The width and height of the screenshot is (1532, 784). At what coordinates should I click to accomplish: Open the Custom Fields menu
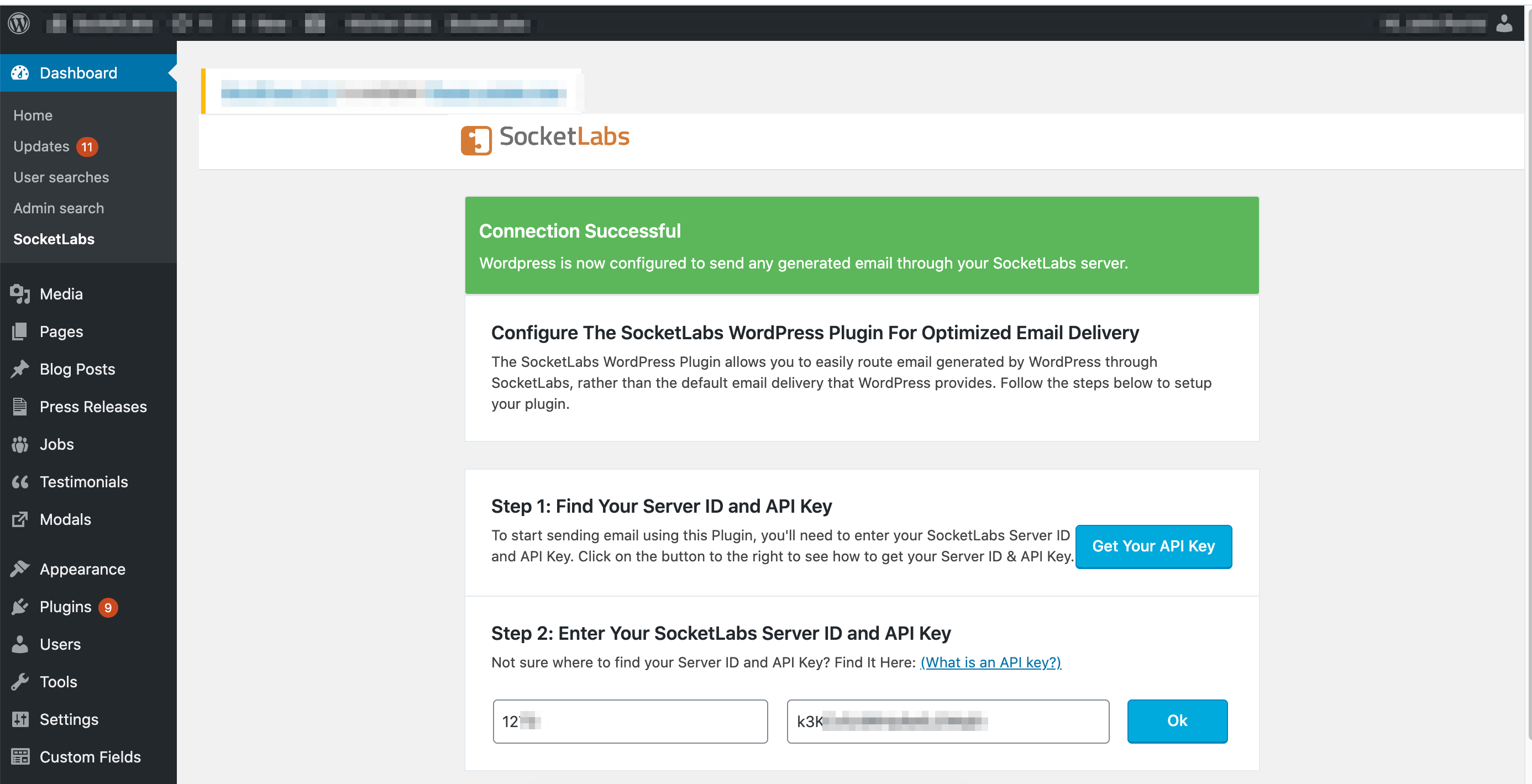(x=88, y=757)
